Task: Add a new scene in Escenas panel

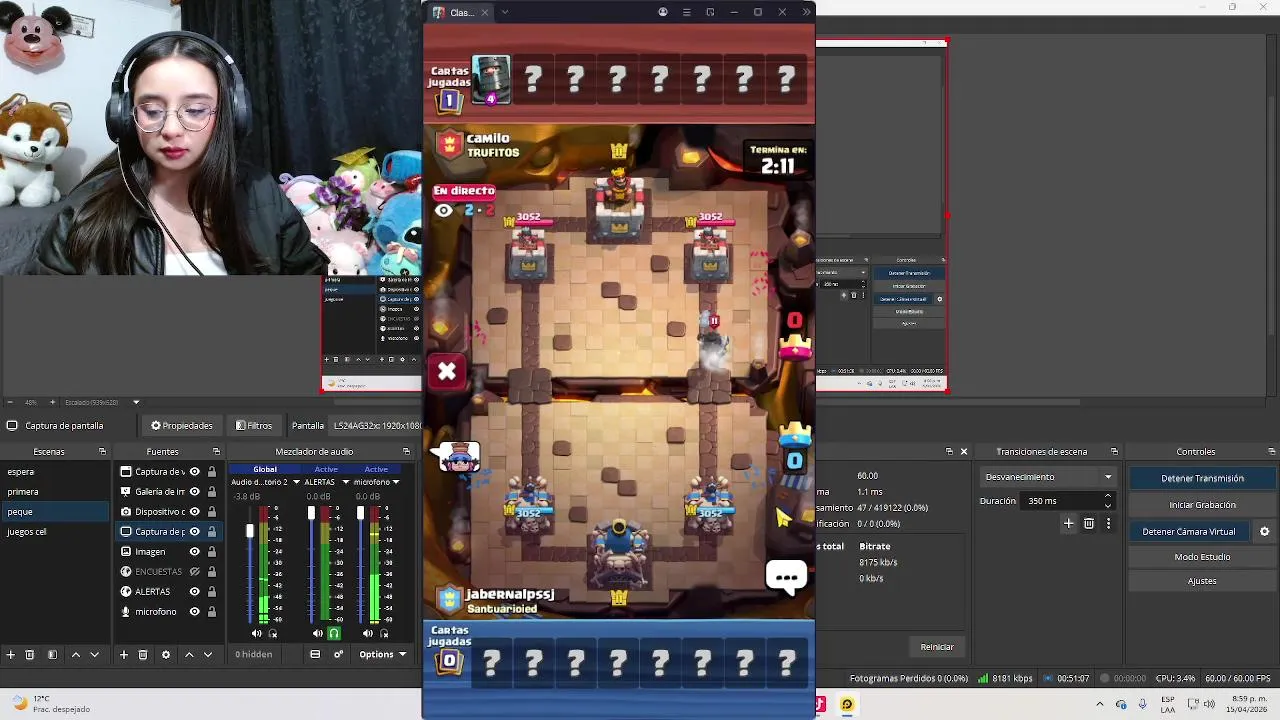Action: pos(10,654)
